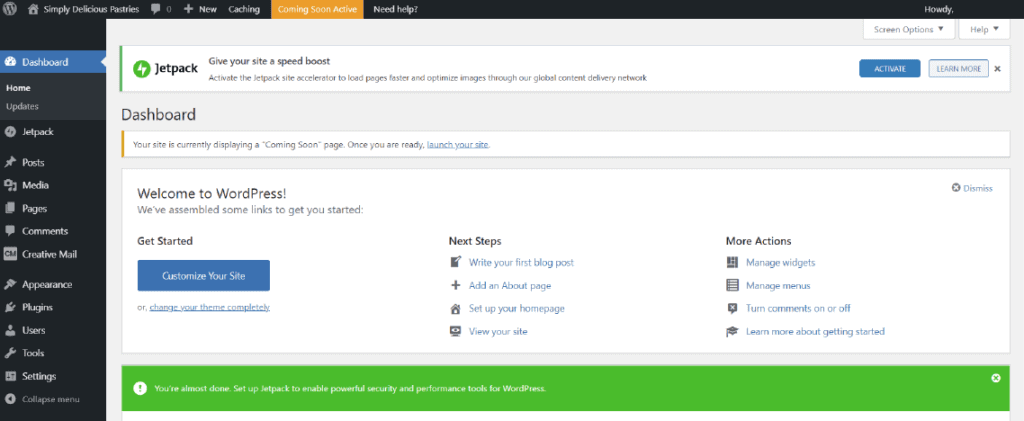1024x421 pixels.
Task: Close the green Jetpack setup notice
Action: [x=996, y=378]
